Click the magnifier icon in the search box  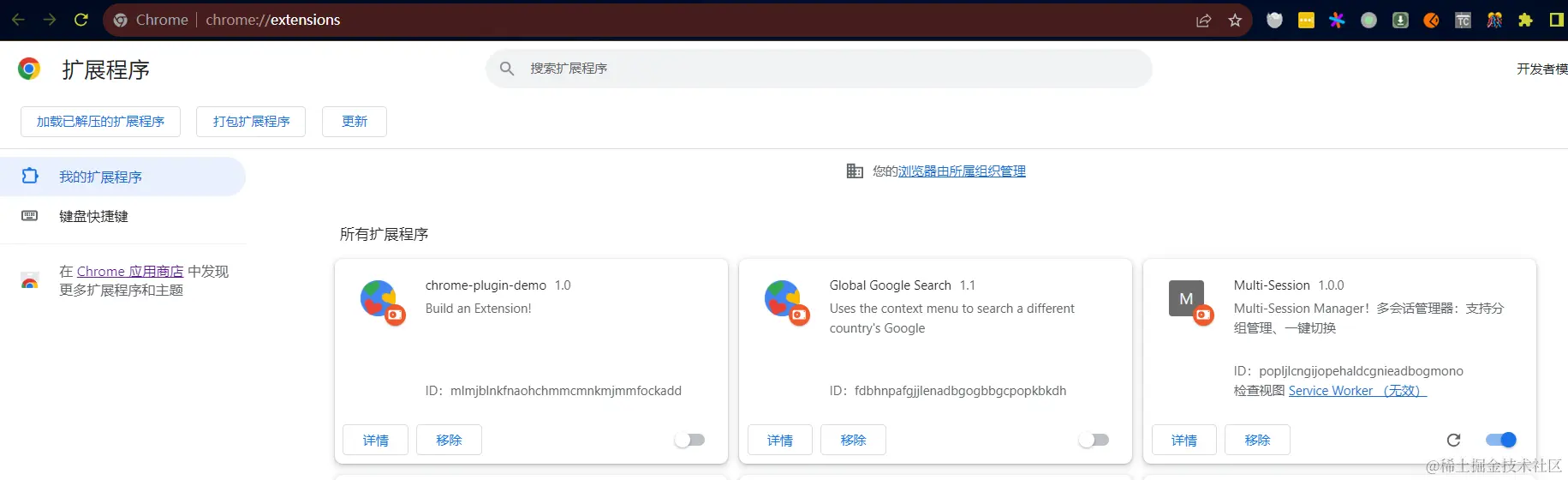[507, 69]
